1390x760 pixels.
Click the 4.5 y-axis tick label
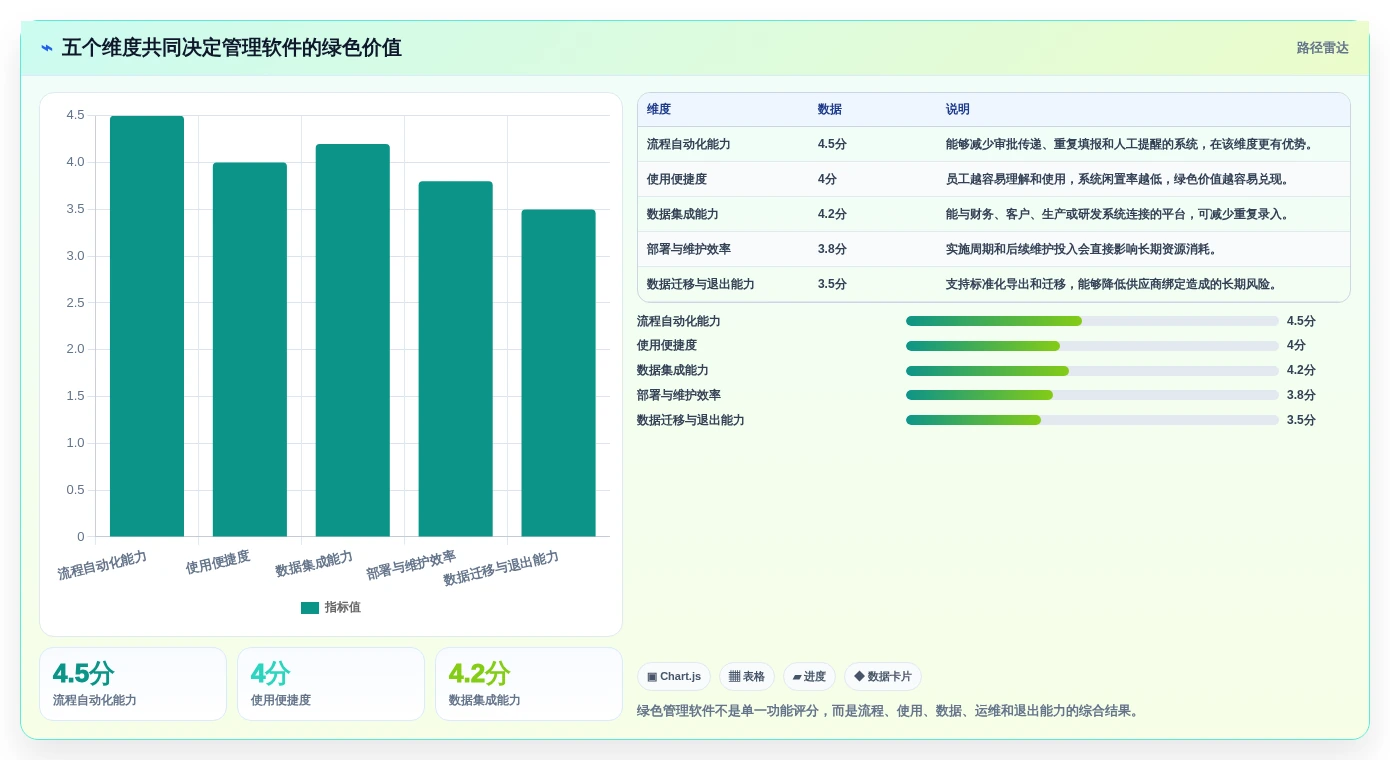[x=76, y=116]
